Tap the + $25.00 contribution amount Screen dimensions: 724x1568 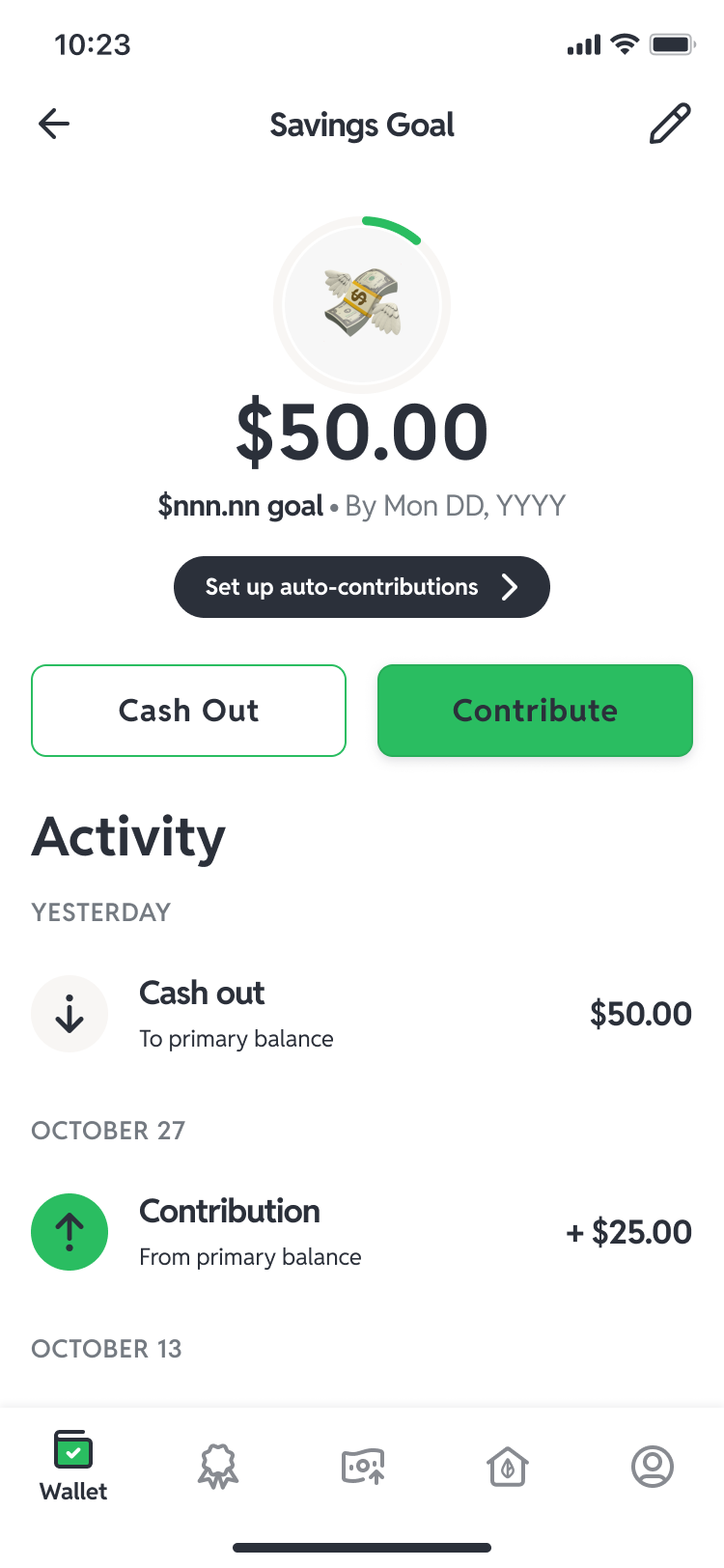pyautogui.click(x=629, y=1232)
